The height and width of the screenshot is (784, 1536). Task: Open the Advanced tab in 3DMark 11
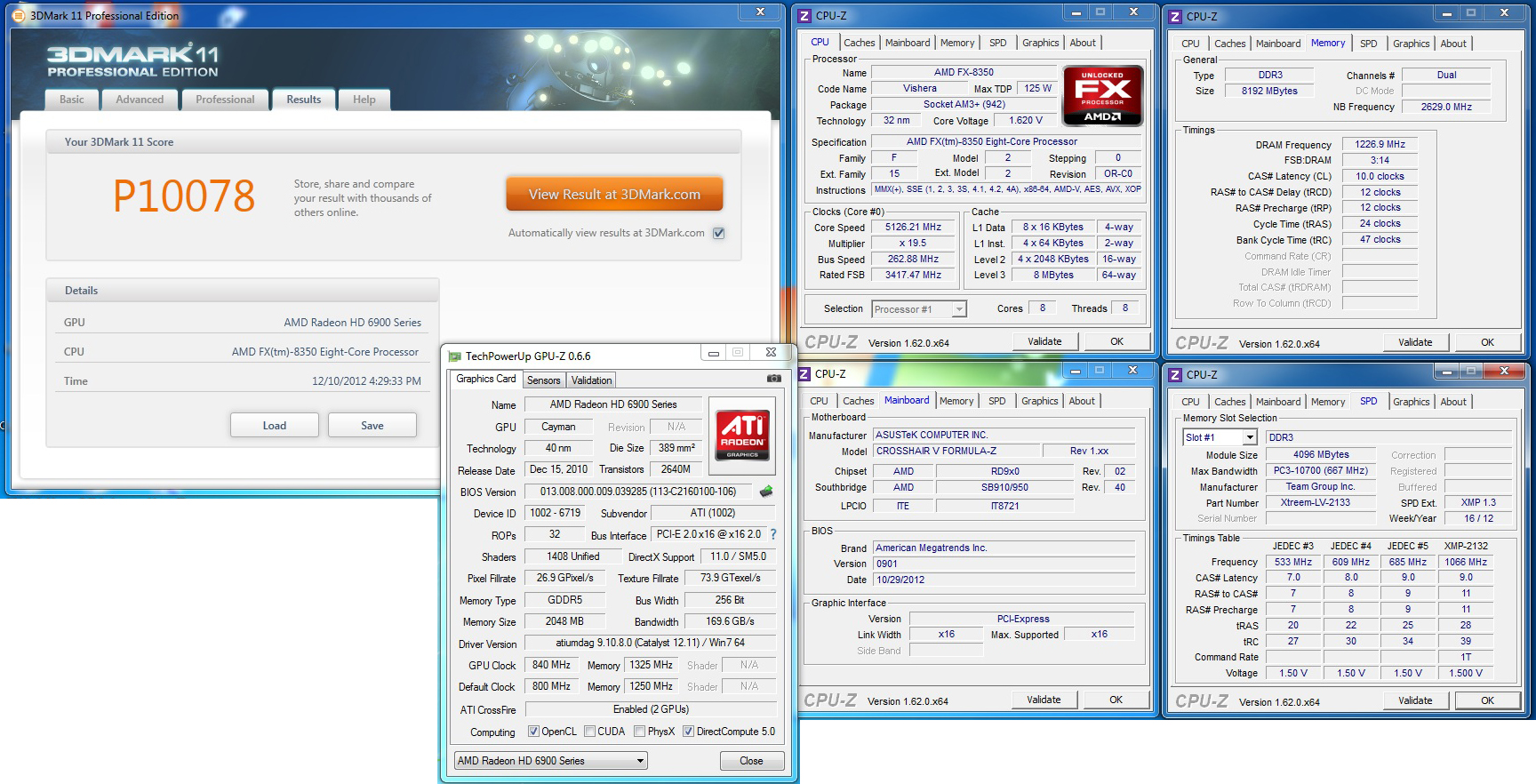click(x=140, y=100)
